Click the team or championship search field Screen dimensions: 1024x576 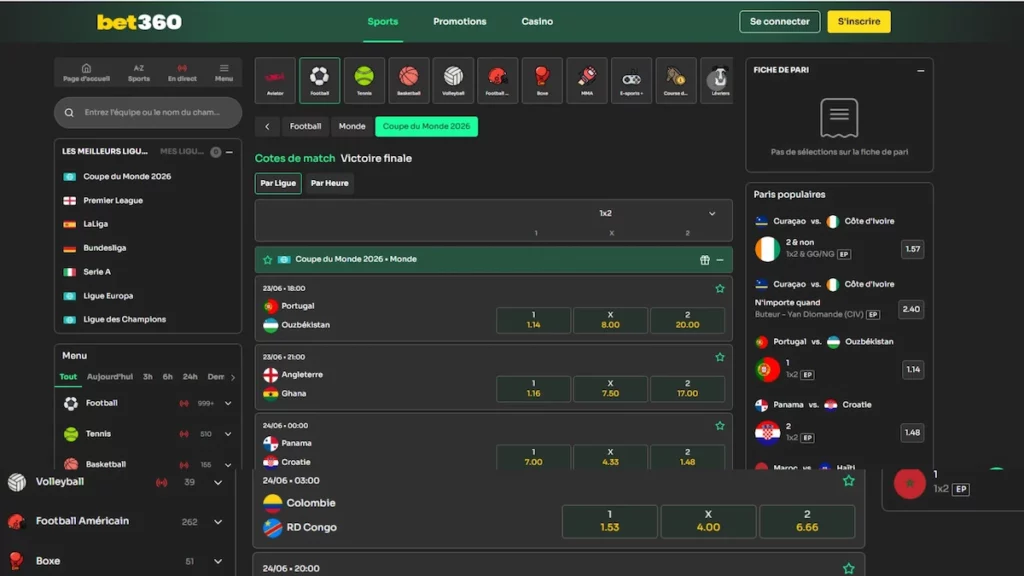pyautogui.click(x=148, y=112)
